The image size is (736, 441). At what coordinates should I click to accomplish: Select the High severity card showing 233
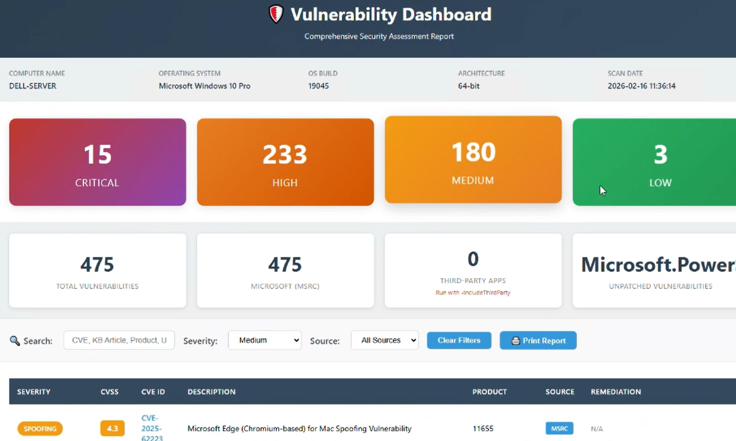(285, 162)
